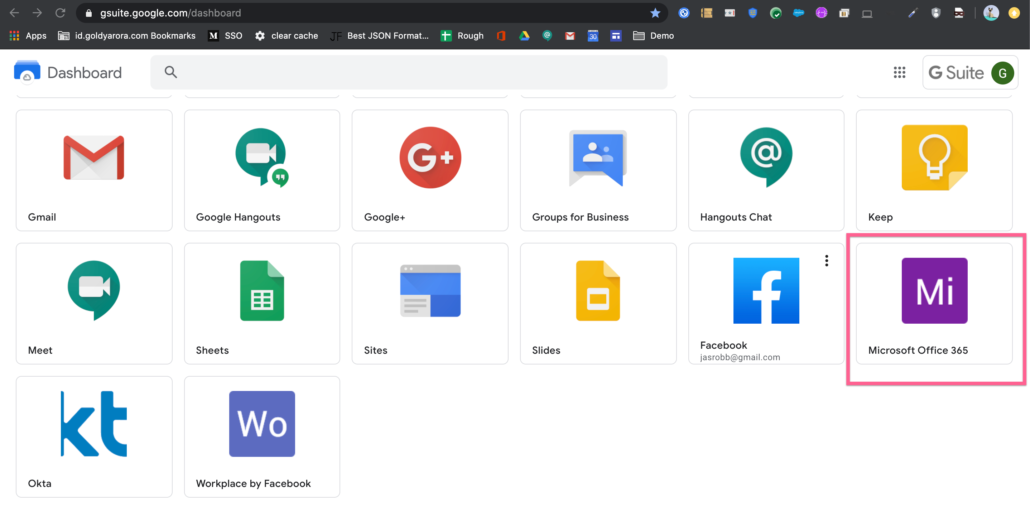Open the Google Hangouts app icon
Viewport: 1030px width, 517px height.
(262, 158)
